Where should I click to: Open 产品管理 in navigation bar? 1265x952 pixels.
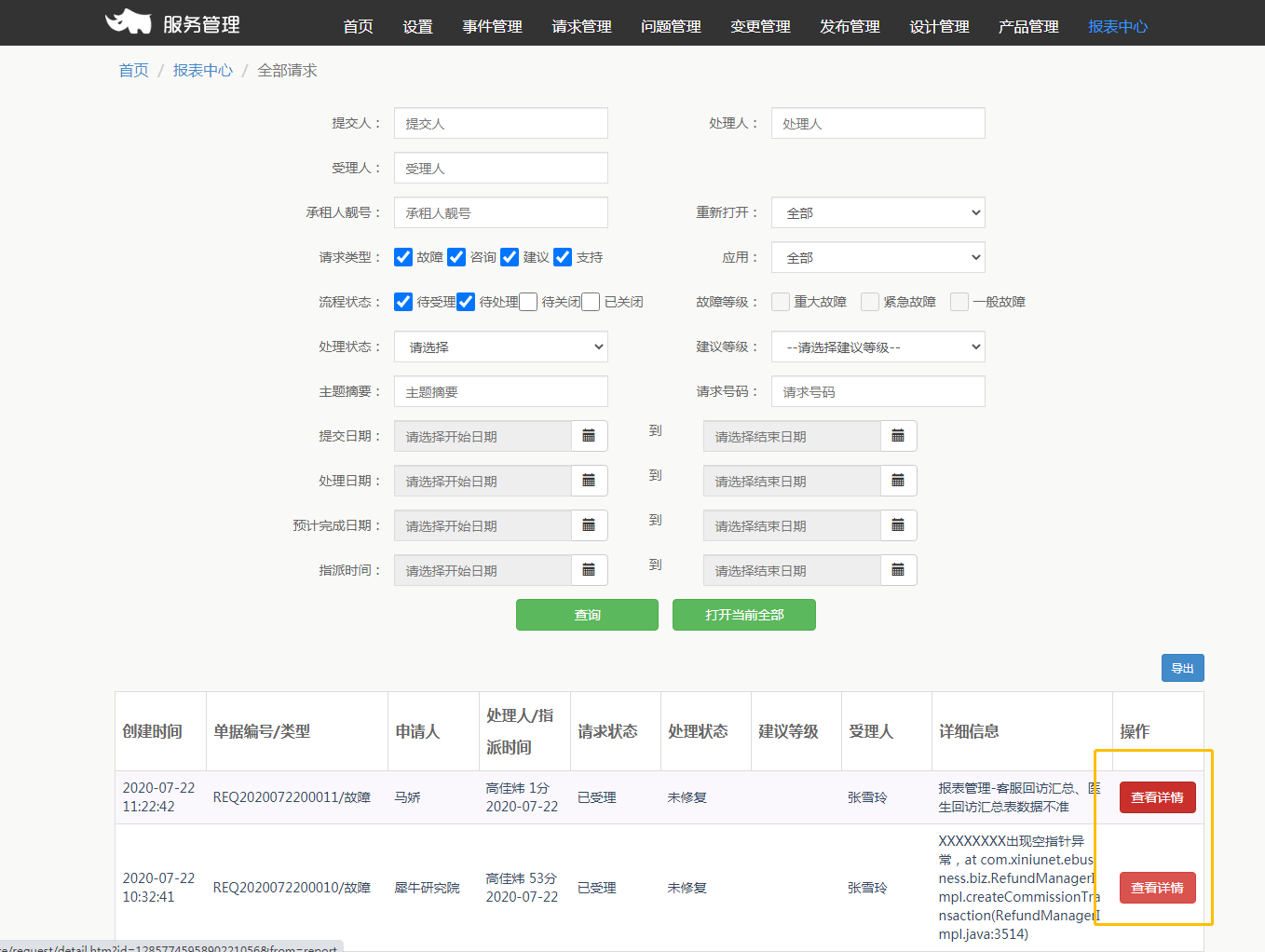[x=1028, y=26]
